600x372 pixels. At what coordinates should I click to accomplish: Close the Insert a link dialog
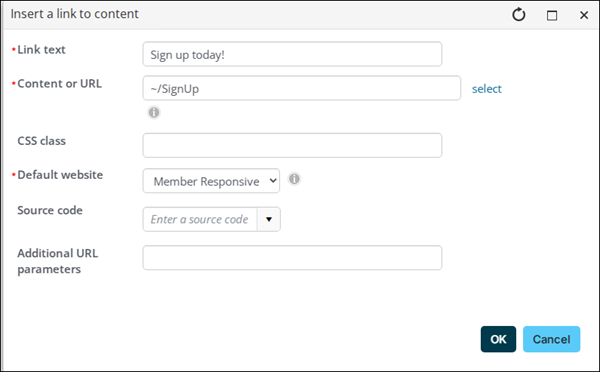point(584,15)
